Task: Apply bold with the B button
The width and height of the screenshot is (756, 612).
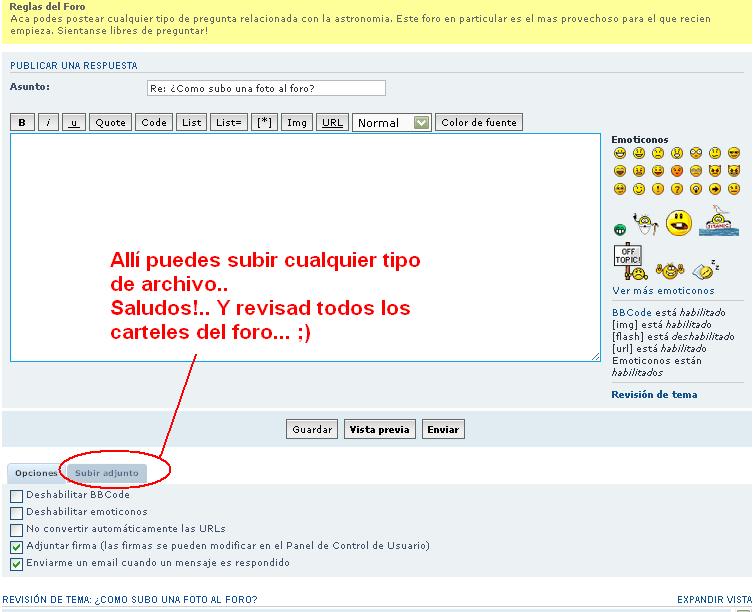Action: [22, 122]
